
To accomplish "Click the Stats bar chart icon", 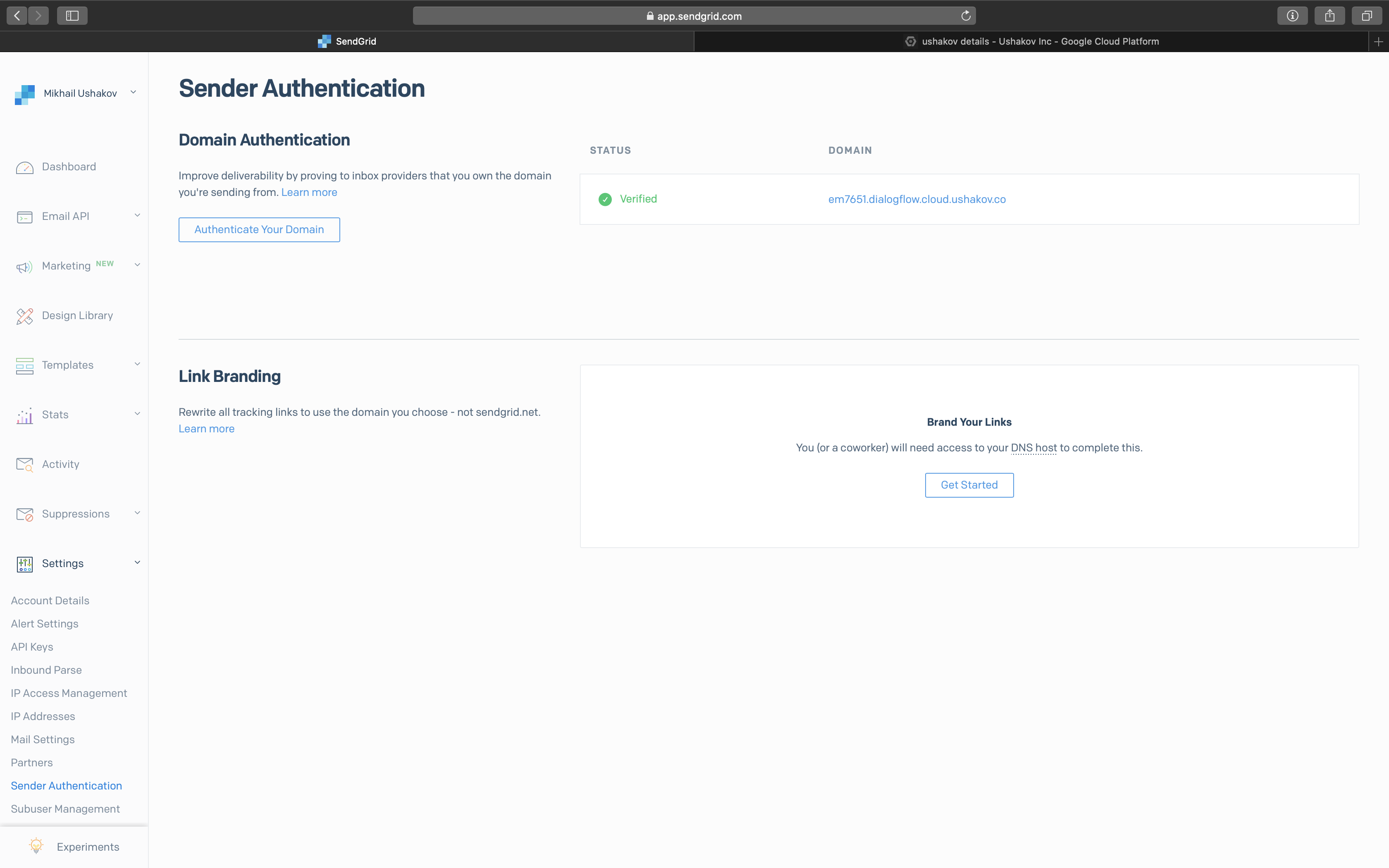I will (25, 416).
